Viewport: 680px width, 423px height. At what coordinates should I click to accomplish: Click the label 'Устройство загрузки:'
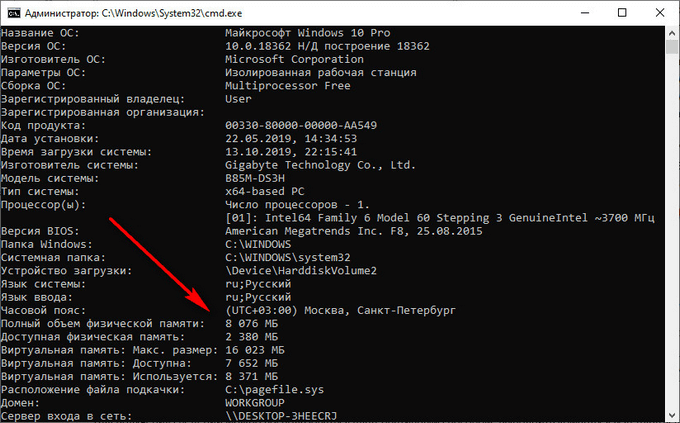coord(66,271)
